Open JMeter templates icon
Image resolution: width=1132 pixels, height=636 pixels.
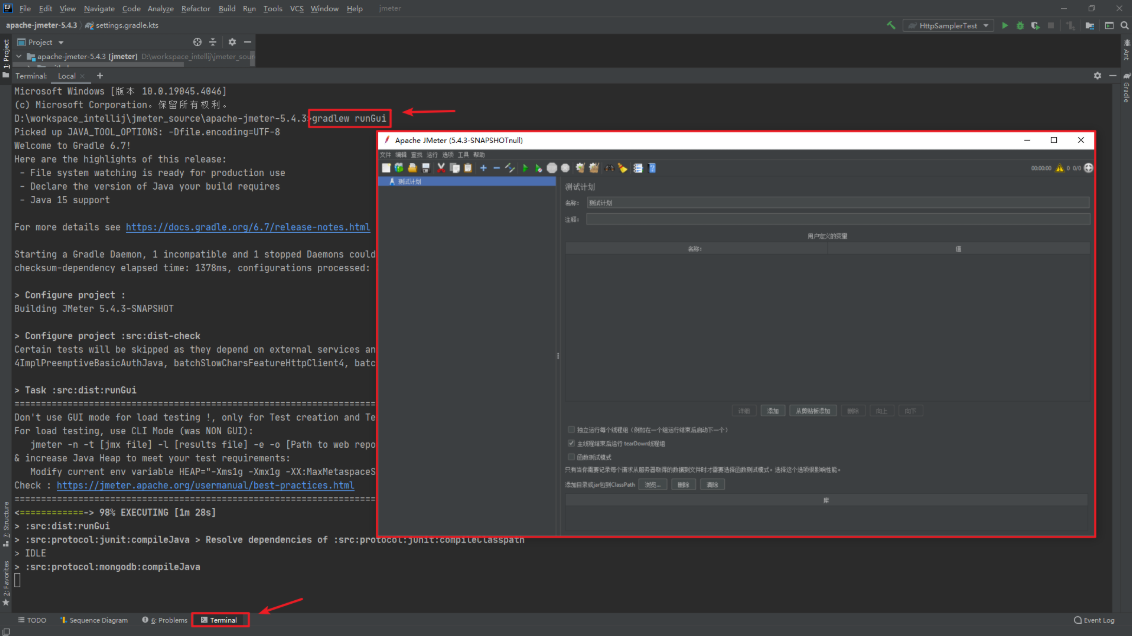pos(399,168)
